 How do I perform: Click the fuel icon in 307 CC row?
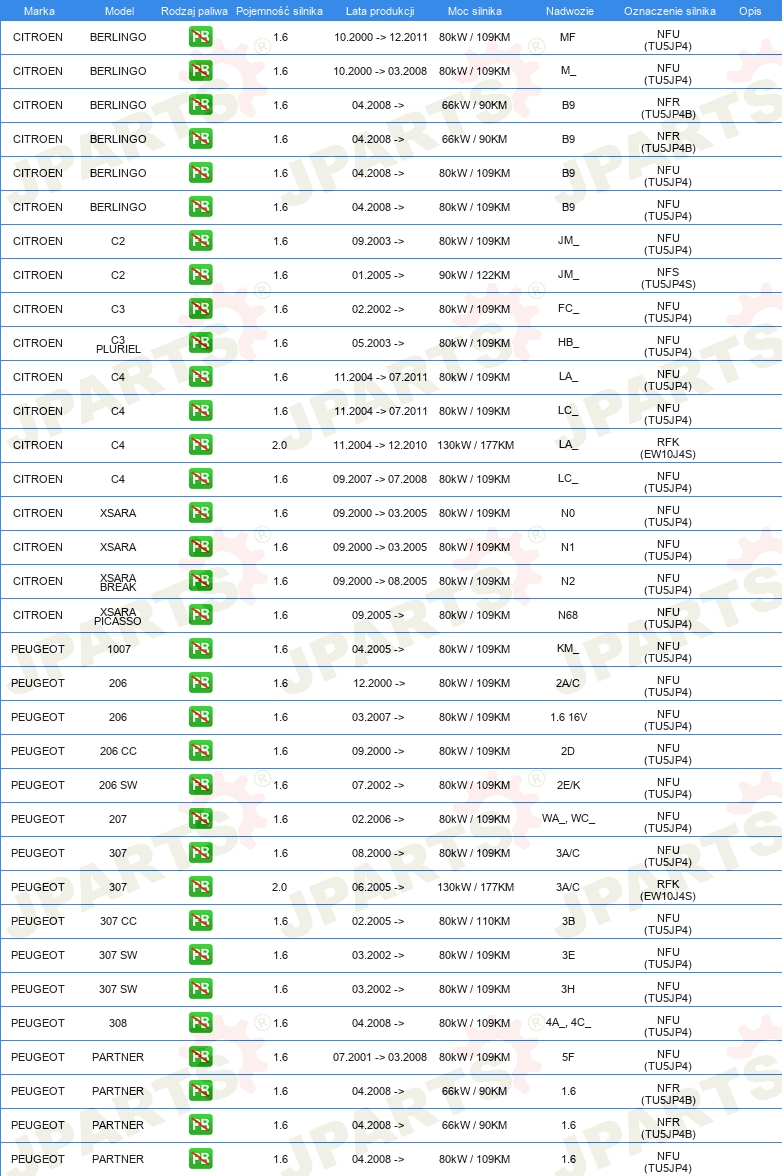[200, 920]
